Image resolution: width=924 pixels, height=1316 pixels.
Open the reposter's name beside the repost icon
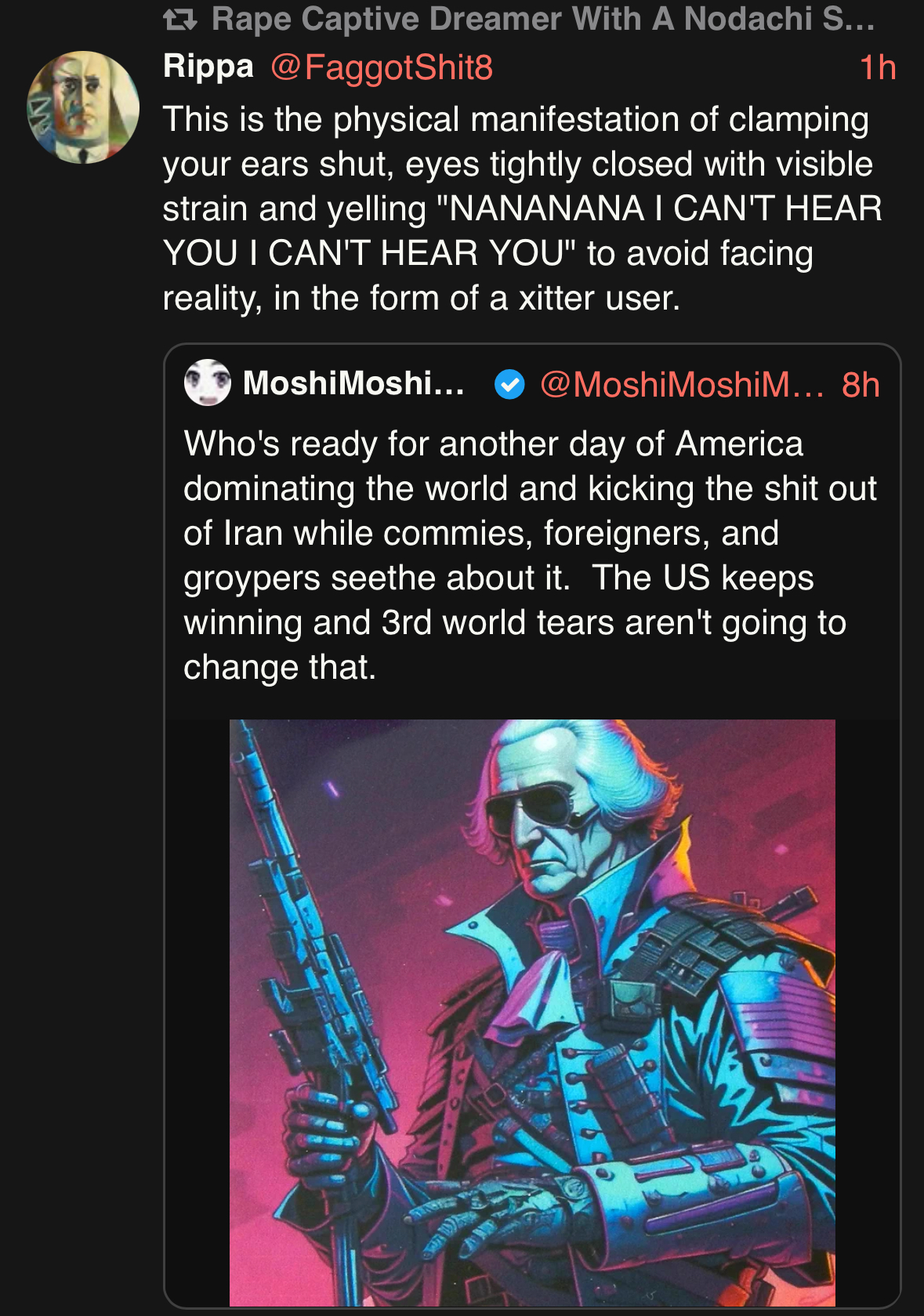tap(542, 19)
